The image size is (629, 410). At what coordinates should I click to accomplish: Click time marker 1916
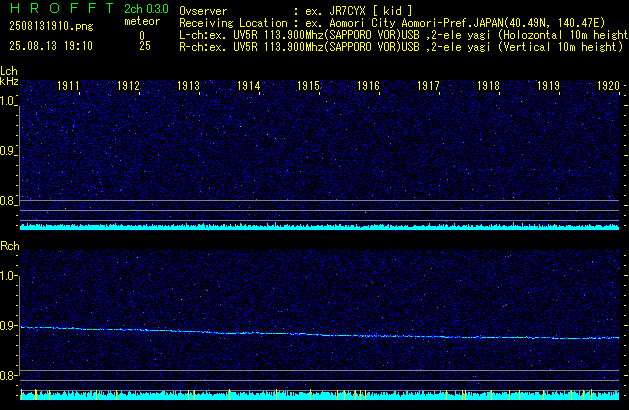coord(368,86)
